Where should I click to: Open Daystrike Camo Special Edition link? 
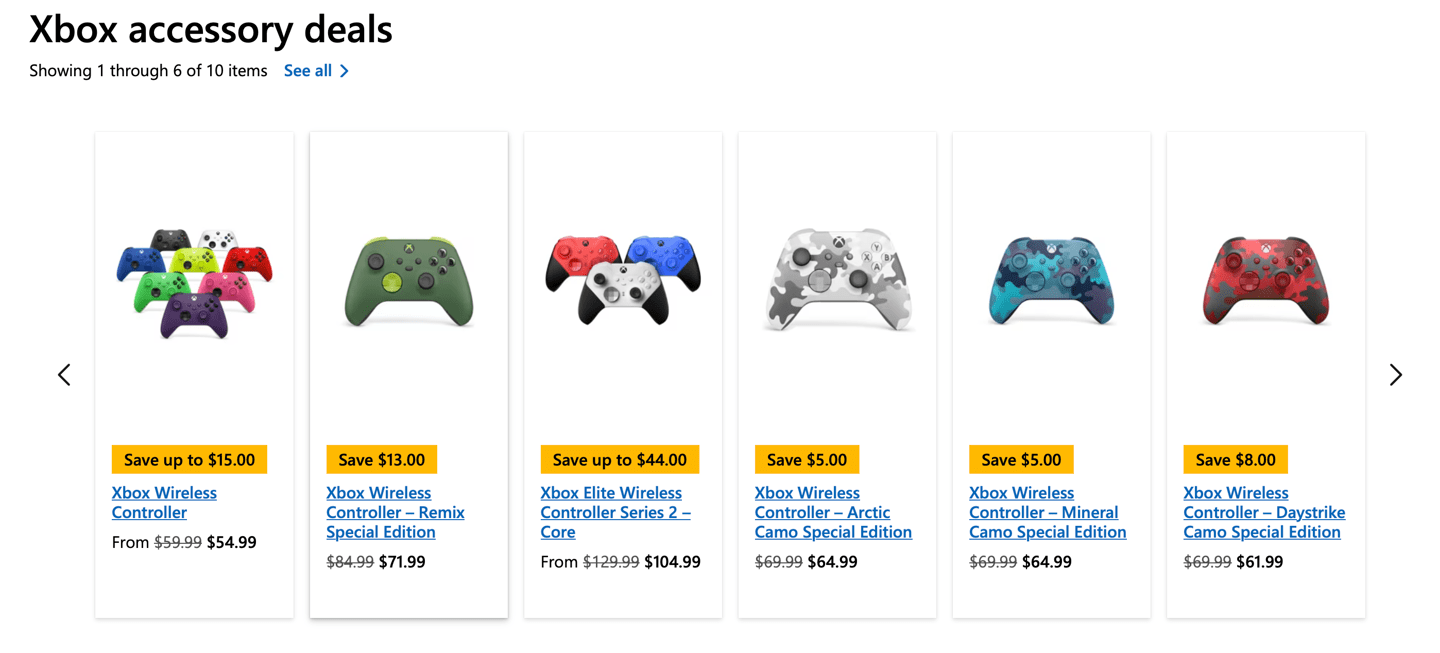[1264, 513]
